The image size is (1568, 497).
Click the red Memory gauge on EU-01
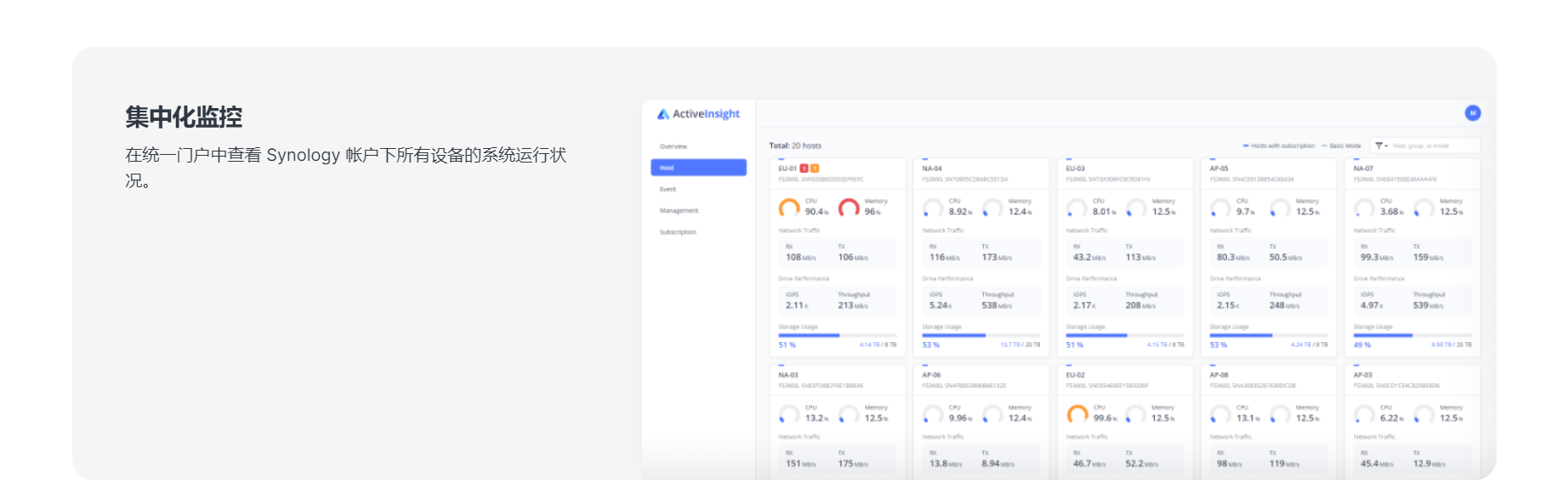(x=849, y=208)
